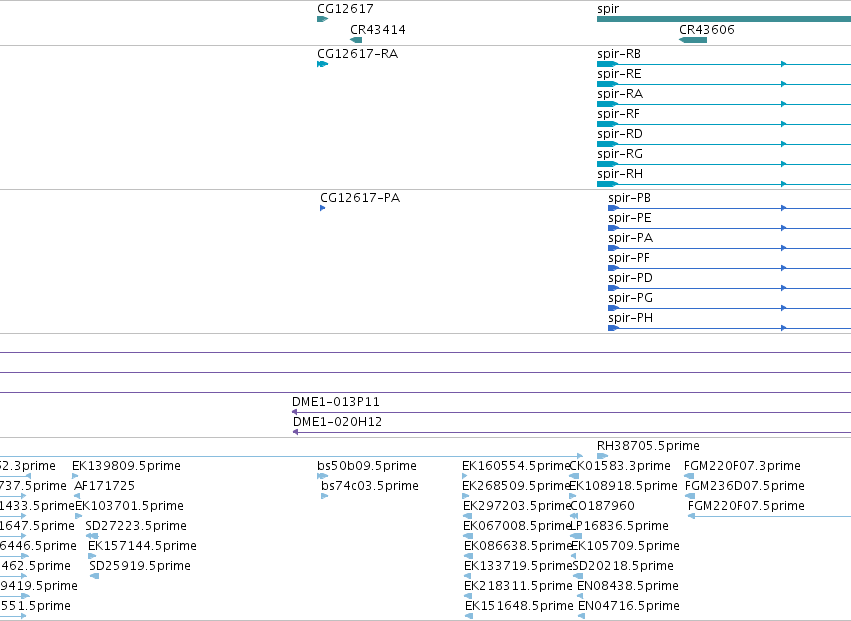
Task: Select the FGM220F07.5prime EST
Action: point(770,516)
